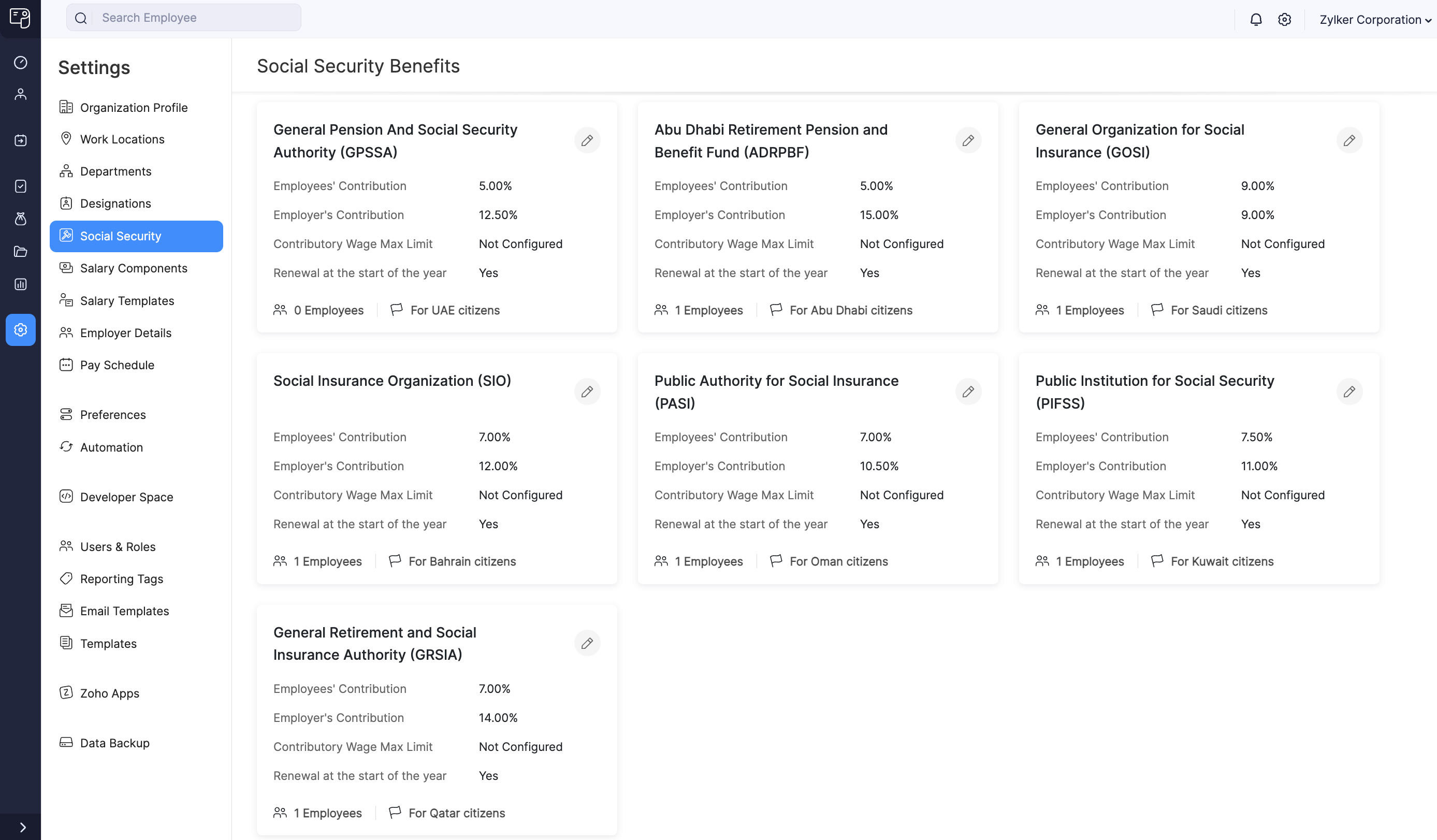Select the Salary Components menu item

(133, 267)
